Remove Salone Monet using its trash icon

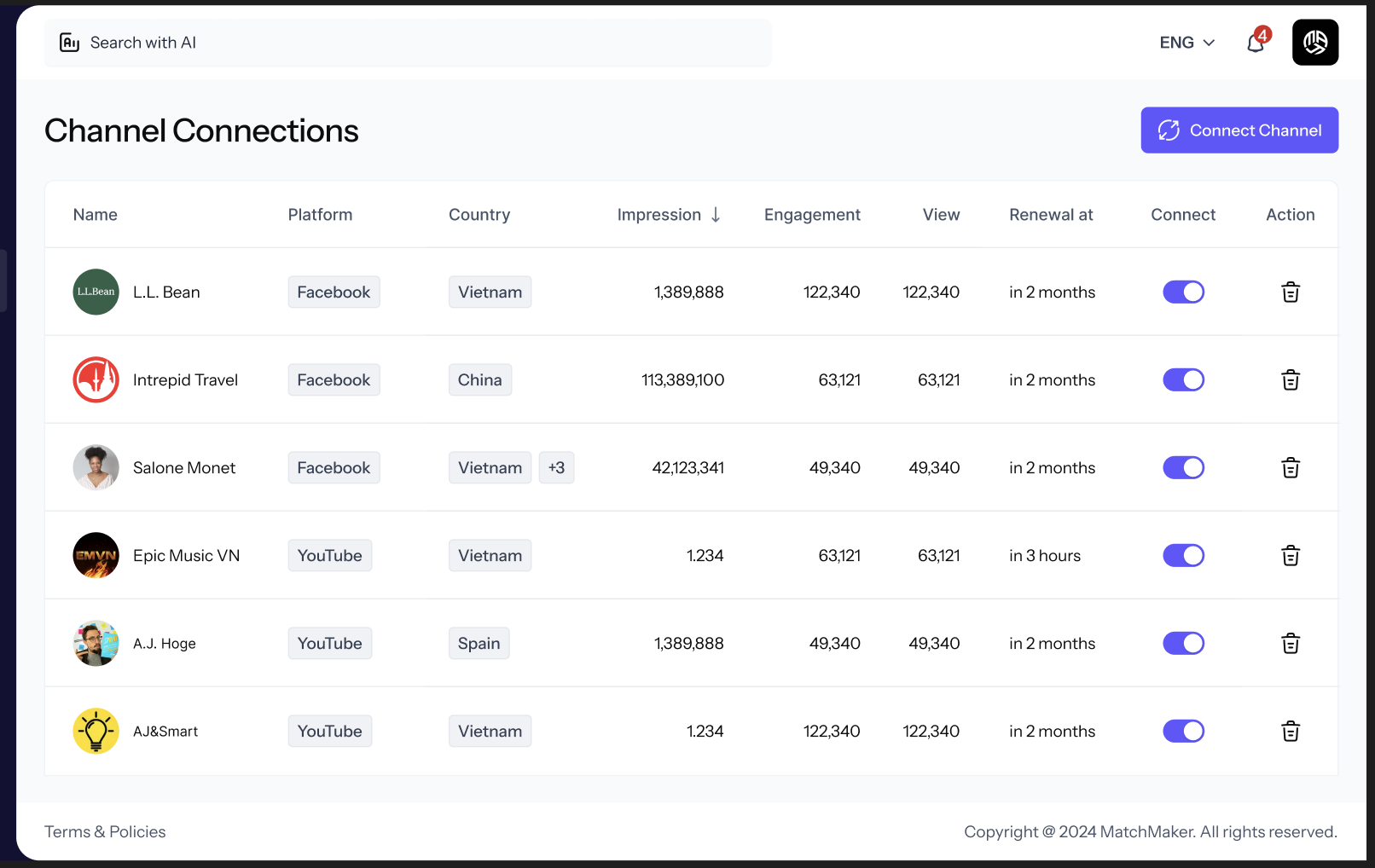[x=1291, y=468]
